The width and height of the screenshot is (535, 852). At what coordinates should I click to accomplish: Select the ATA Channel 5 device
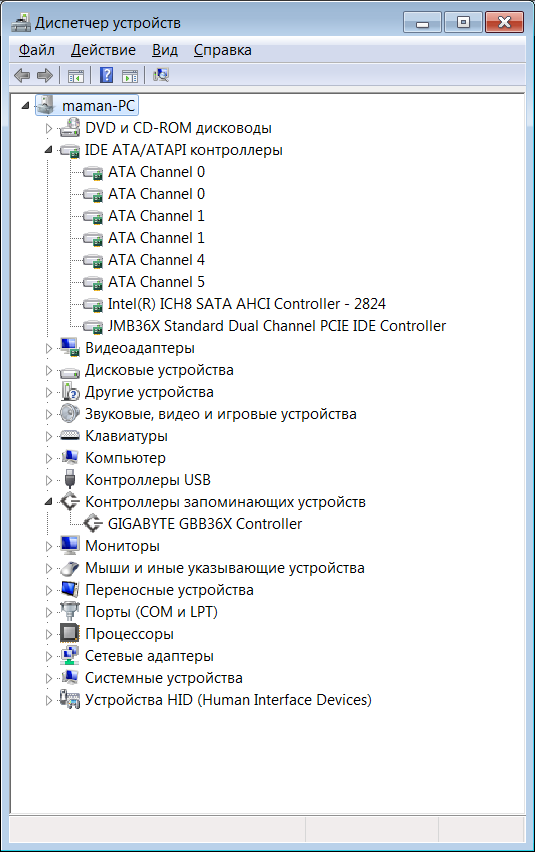pyautogui.click(x=156, y=282)
